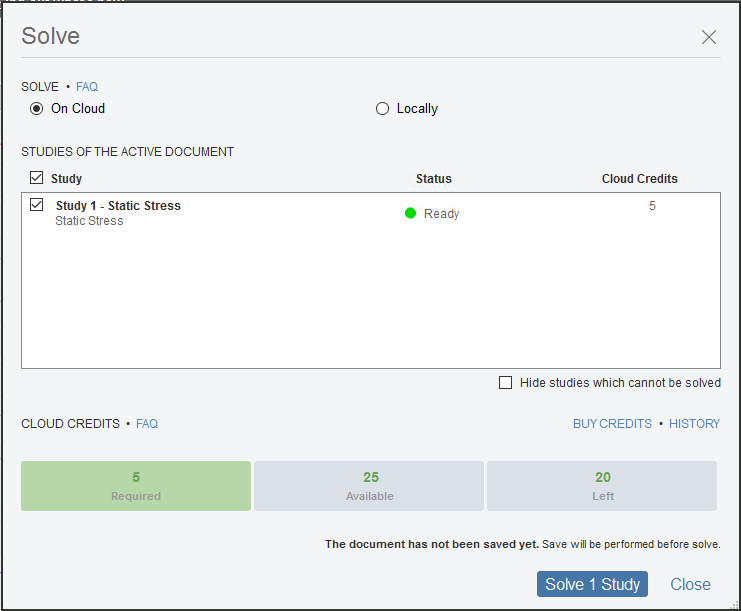Select the Locally solve option
741x611 pixels.
tap(382, 109)
